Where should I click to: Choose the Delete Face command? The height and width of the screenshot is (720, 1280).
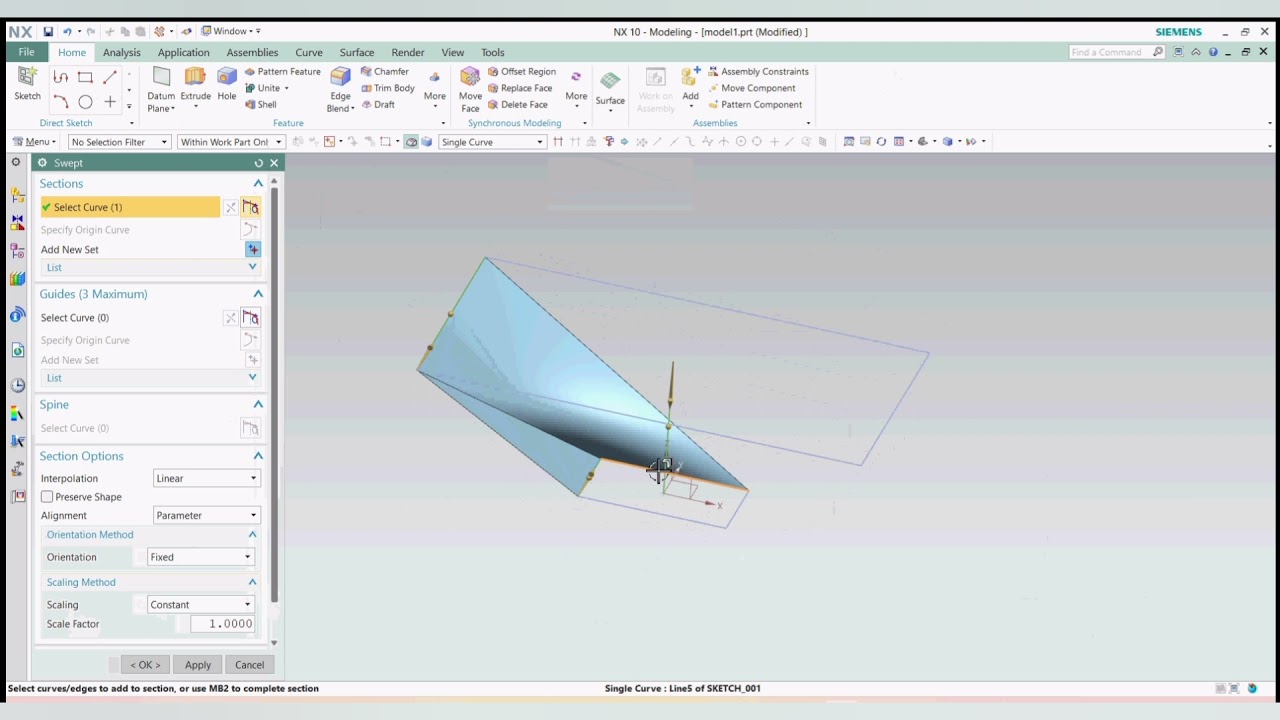tap(517, 104)
